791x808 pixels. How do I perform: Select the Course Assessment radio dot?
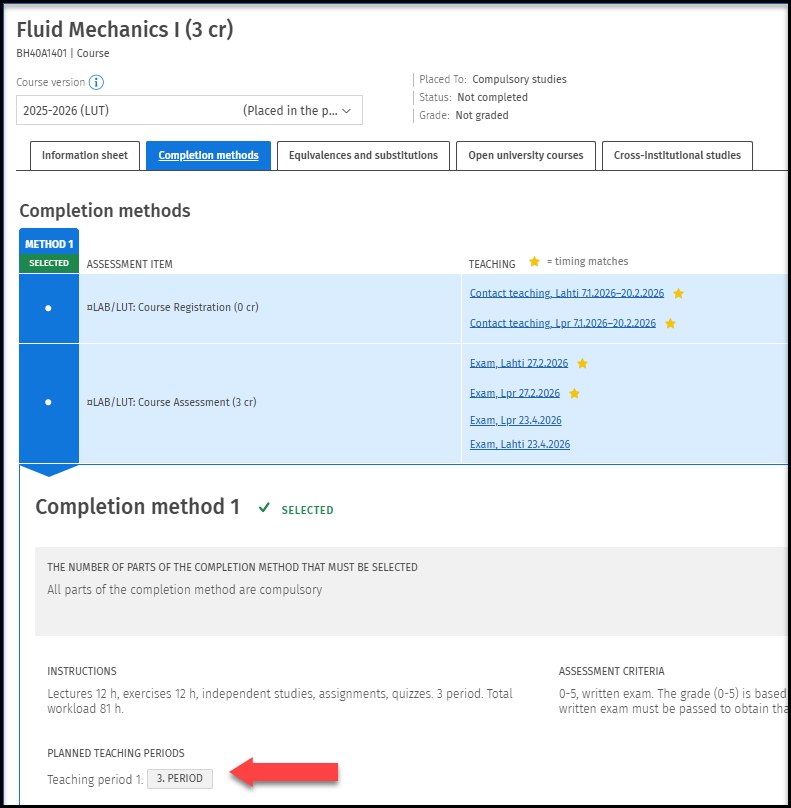pos(48,402)
